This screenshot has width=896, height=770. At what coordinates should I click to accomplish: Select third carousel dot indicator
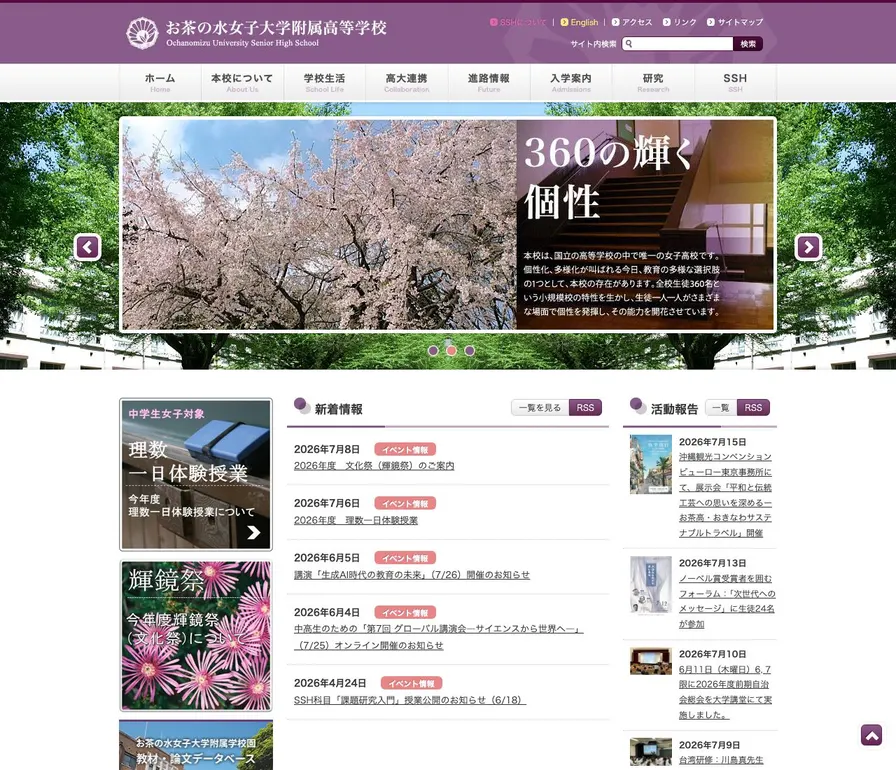(470, 350)
